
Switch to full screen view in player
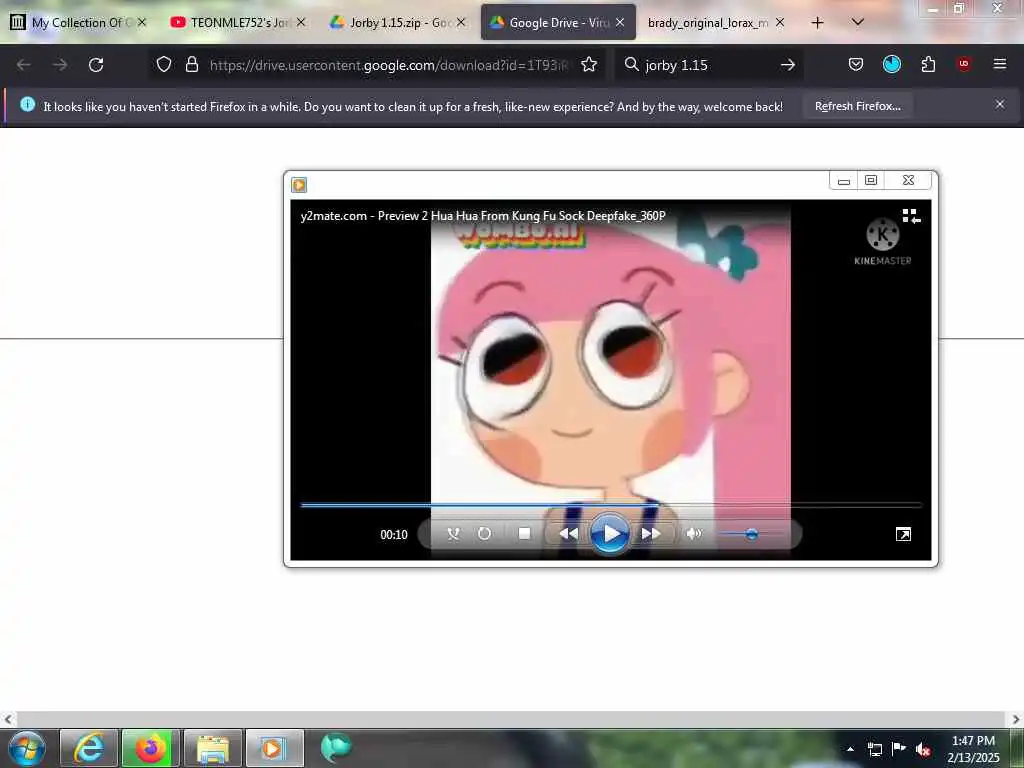pyautogui.click(x=903, y=534)
